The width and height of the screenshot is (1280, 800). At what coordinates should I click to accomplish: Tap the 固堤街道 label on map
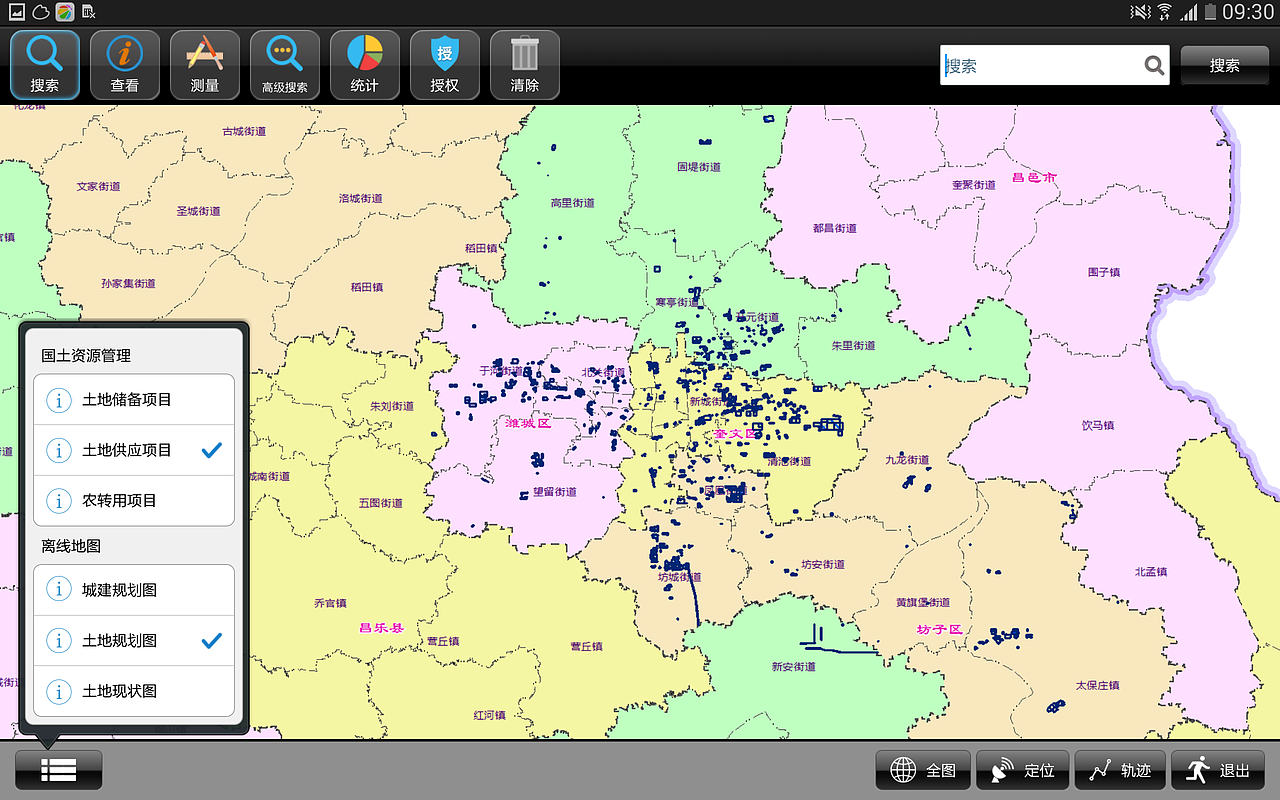699,167
